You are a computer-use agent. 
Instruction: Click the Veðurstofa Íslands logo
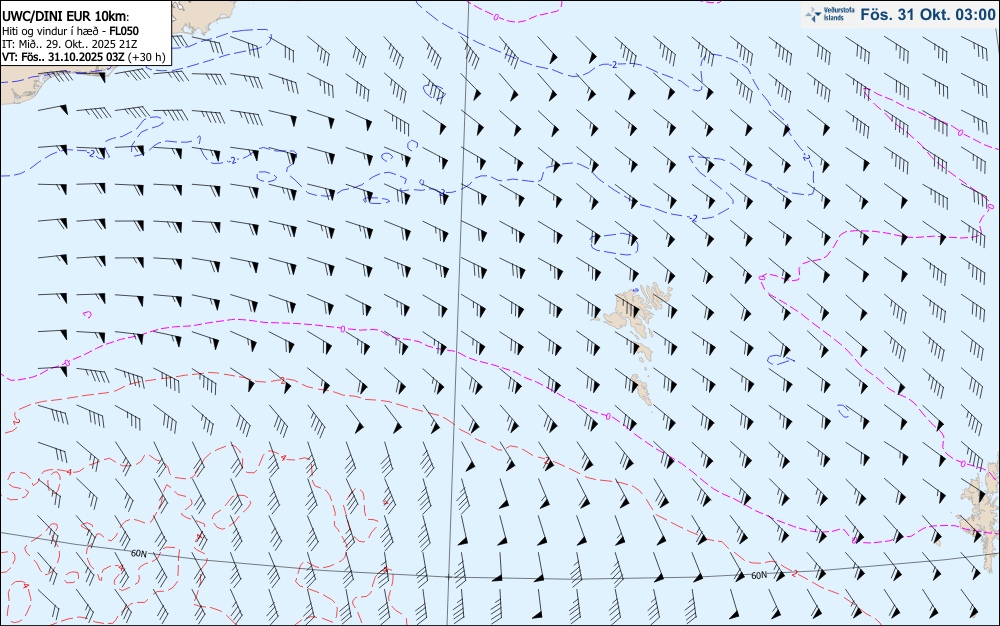(830, 14)
